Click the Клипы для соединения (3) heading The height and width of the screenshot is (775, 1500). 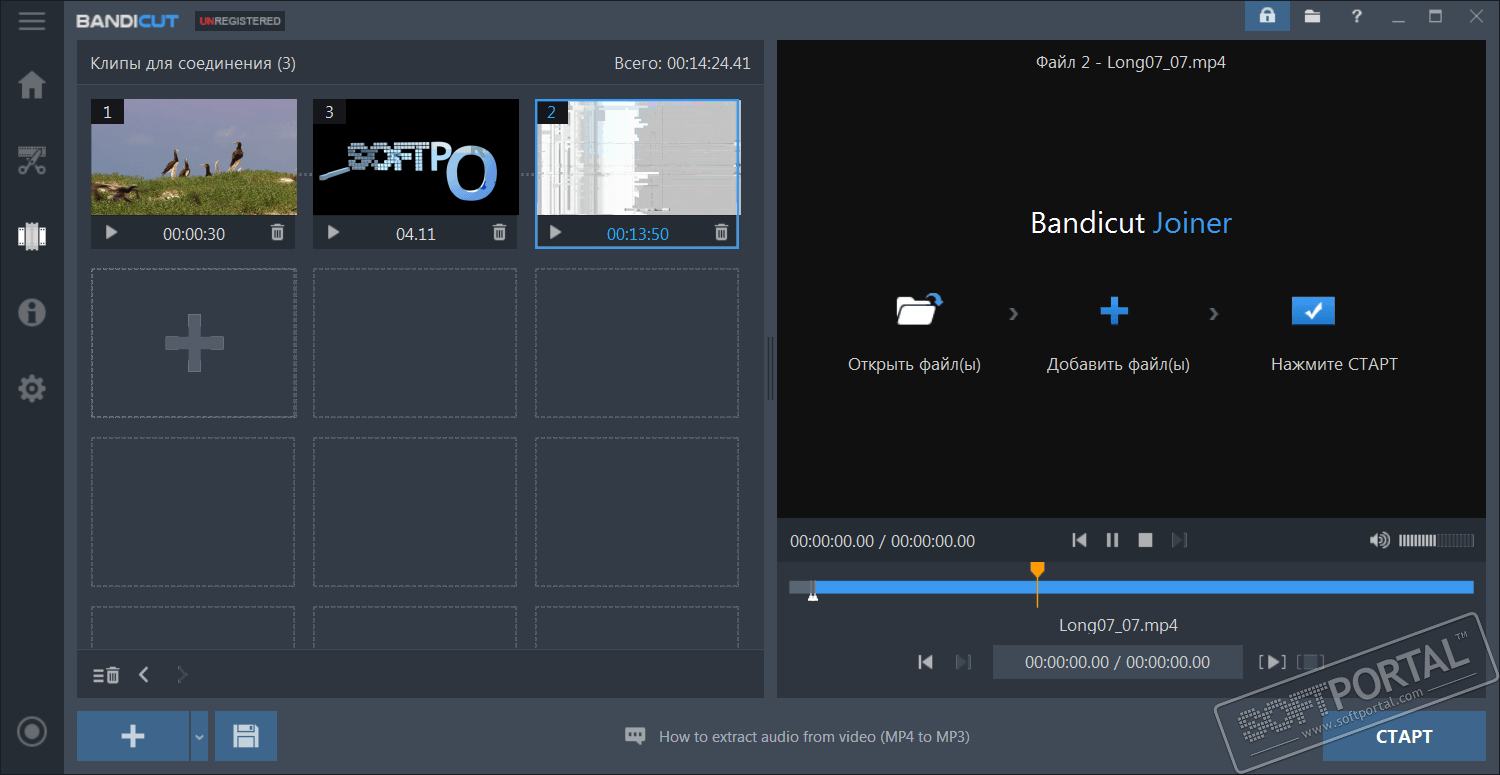pos(193,63)
